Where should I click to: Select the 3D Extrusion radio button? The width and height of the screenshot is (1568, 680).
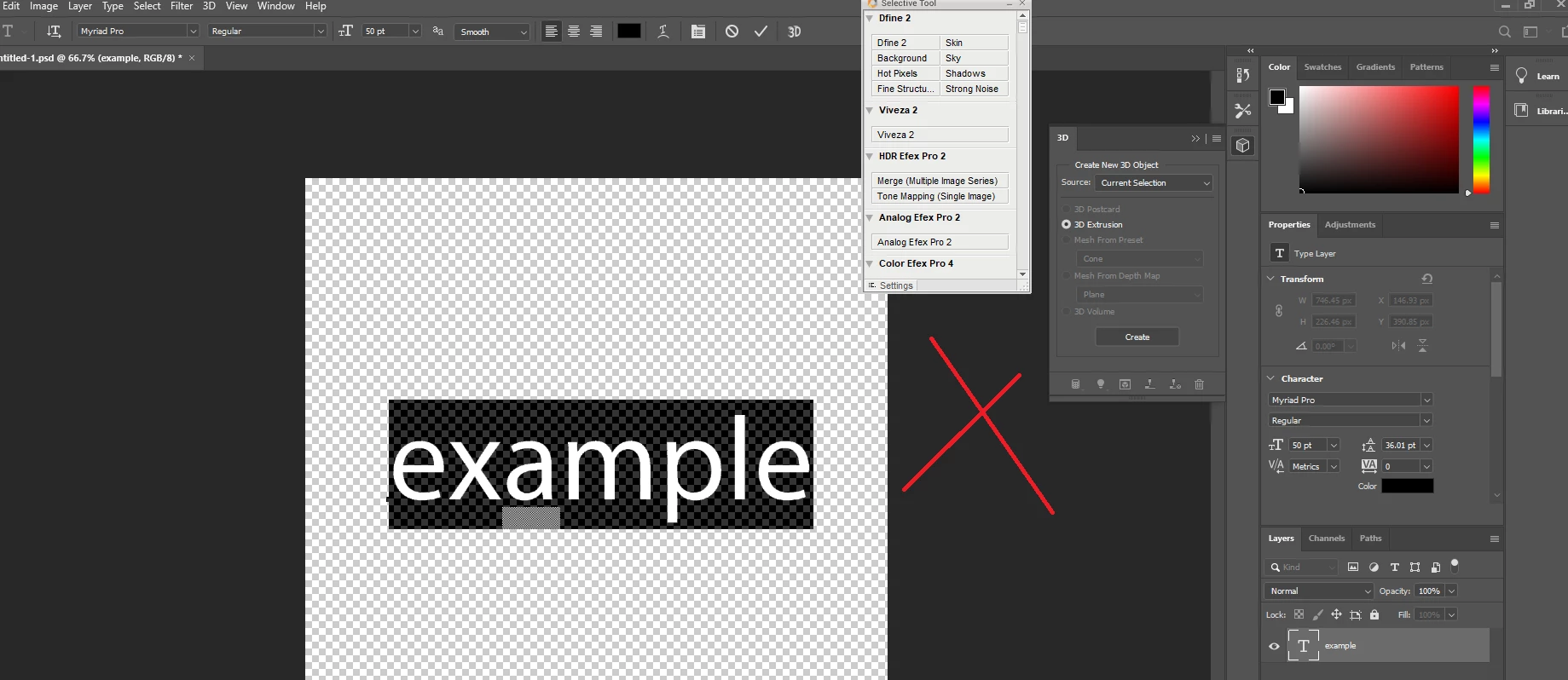pos(1066,224)
